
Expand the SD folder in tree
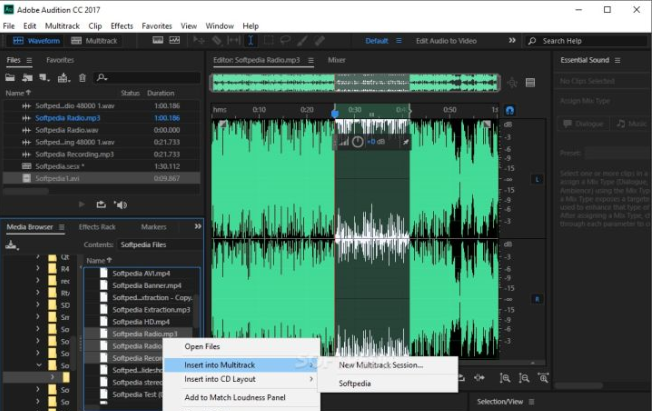[x=38, y=305]
